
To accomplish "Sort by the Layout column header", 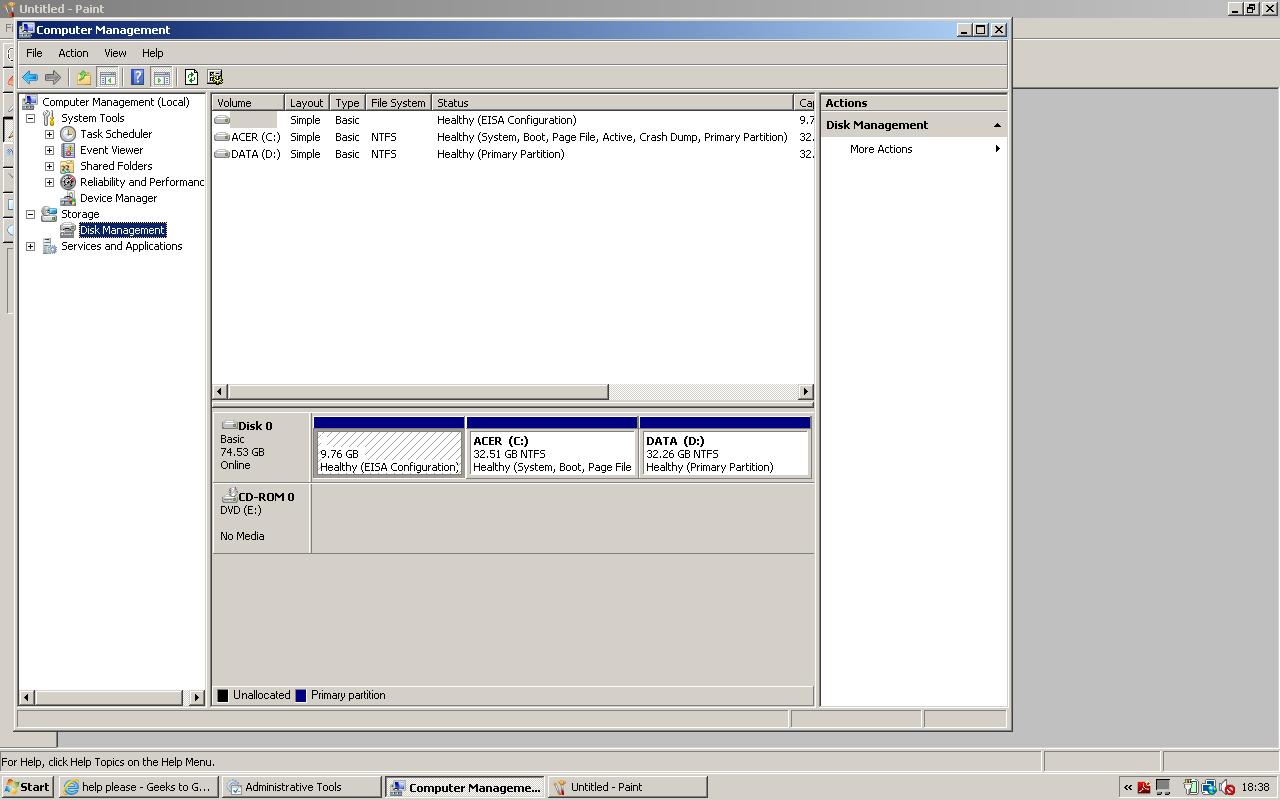I will [x=307, y=103].
